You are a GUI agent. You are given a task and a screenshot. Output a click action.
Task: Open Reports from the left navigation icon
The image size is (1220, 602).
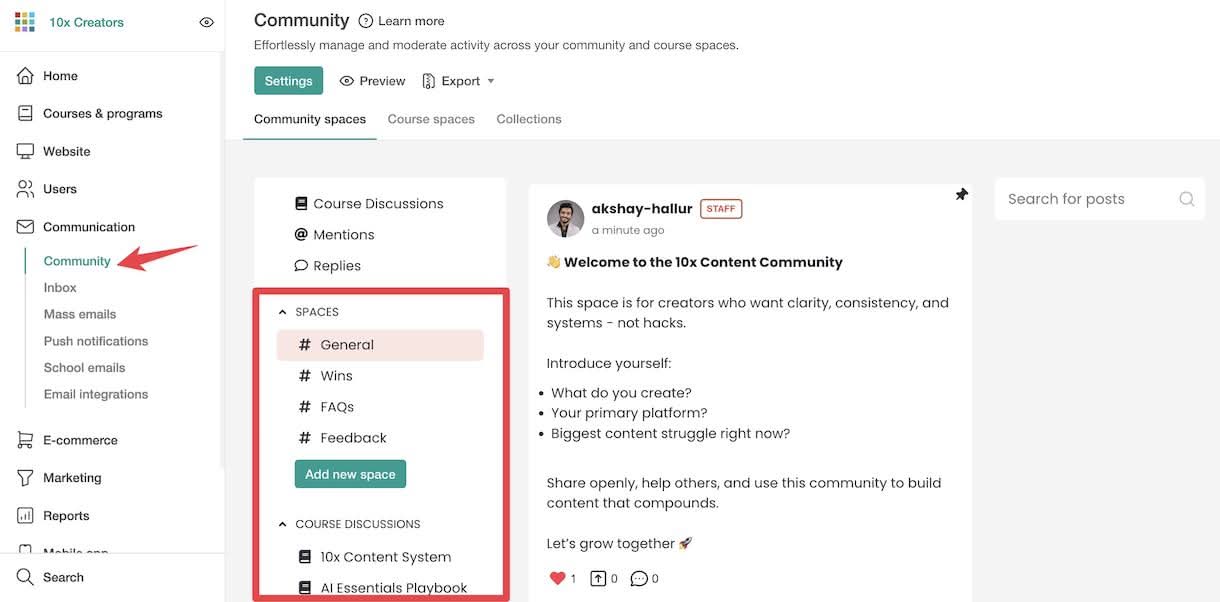click(x=24, y=515)
